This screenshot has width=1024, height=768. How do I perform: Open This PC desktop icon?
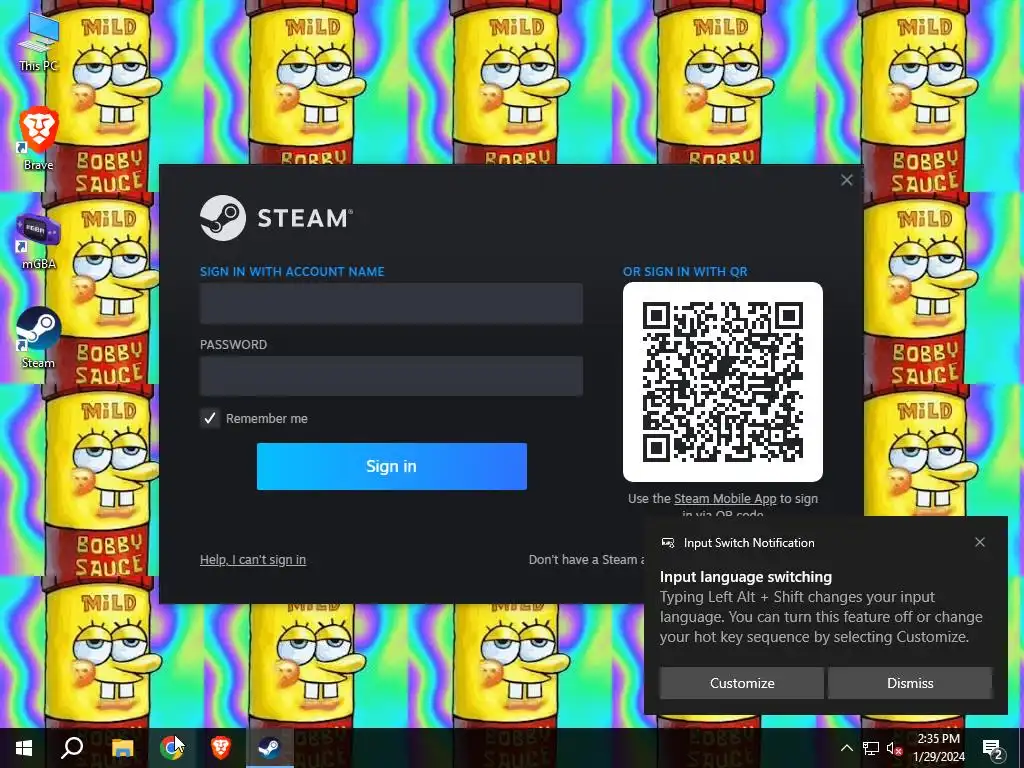[39, 41]
